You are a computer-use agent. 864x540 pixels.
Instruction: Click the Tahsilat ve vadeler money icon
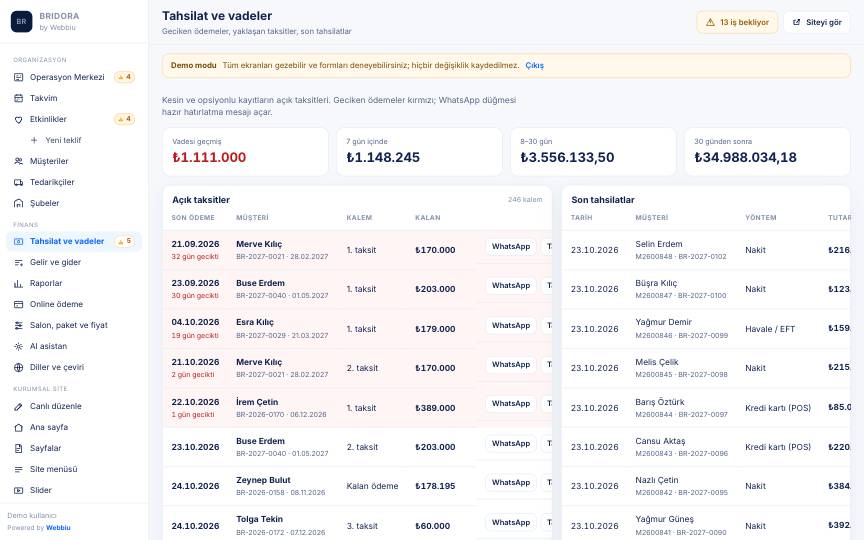tap(18, 241)
